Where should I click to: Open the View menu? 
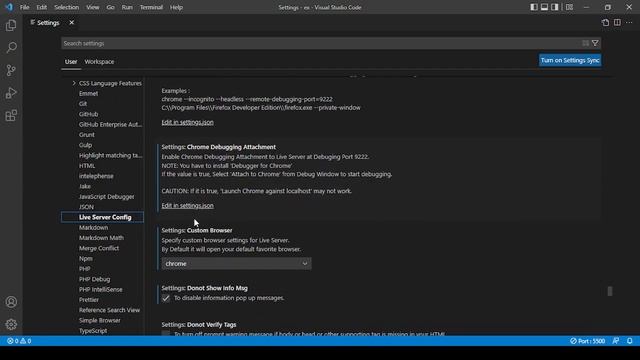93,7
